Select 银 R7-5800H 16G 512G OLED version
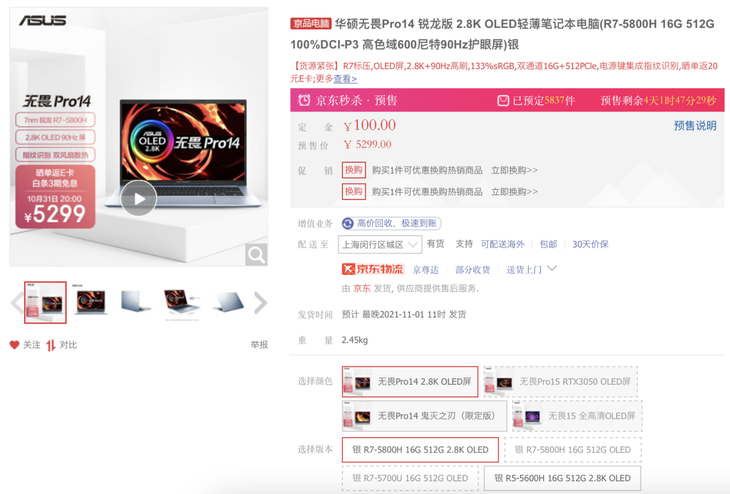The image size is (730, 494). [573, 450]
